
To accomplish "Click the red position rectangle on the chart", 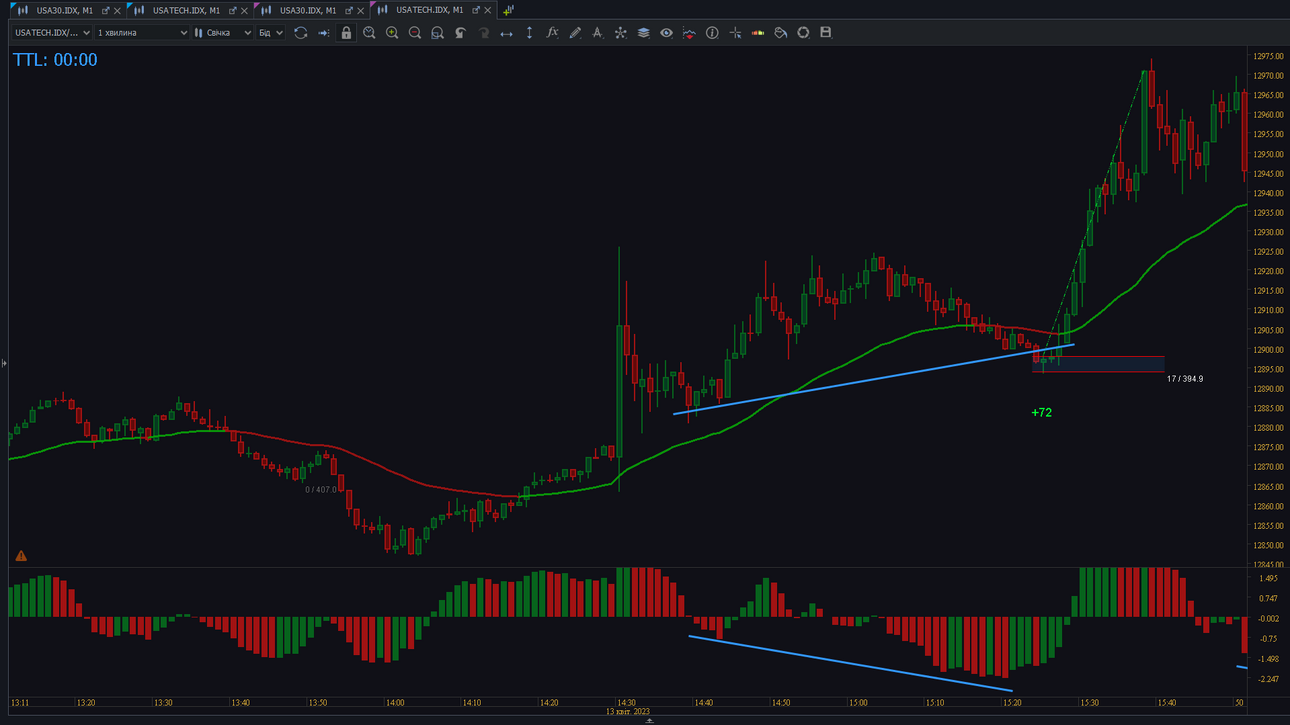I will point(1098,364).
